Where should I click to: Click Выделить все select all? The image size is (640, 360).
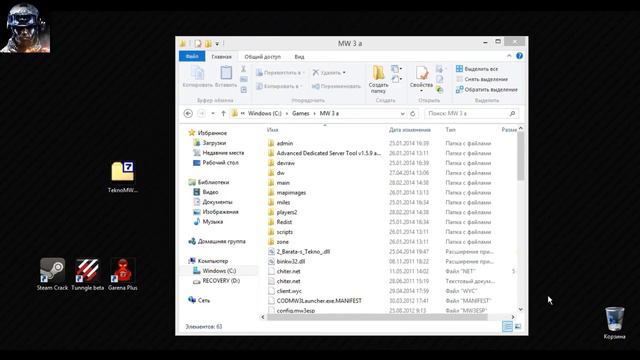[x=477, y=69]
